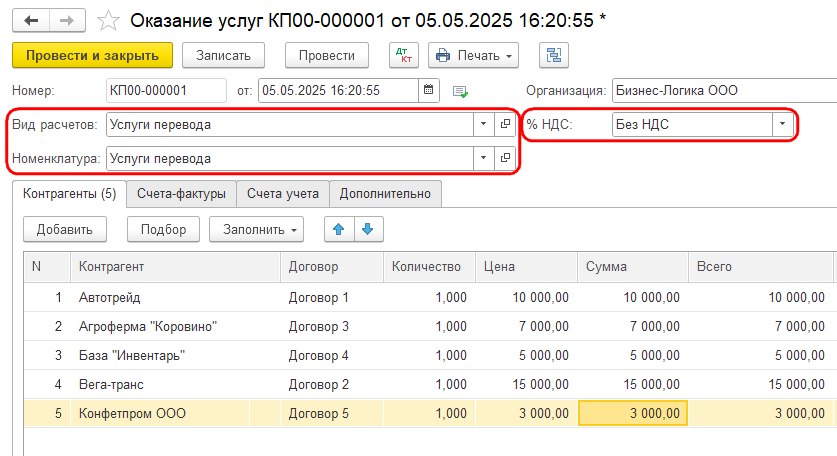Click the Контрагент column header

175,267
